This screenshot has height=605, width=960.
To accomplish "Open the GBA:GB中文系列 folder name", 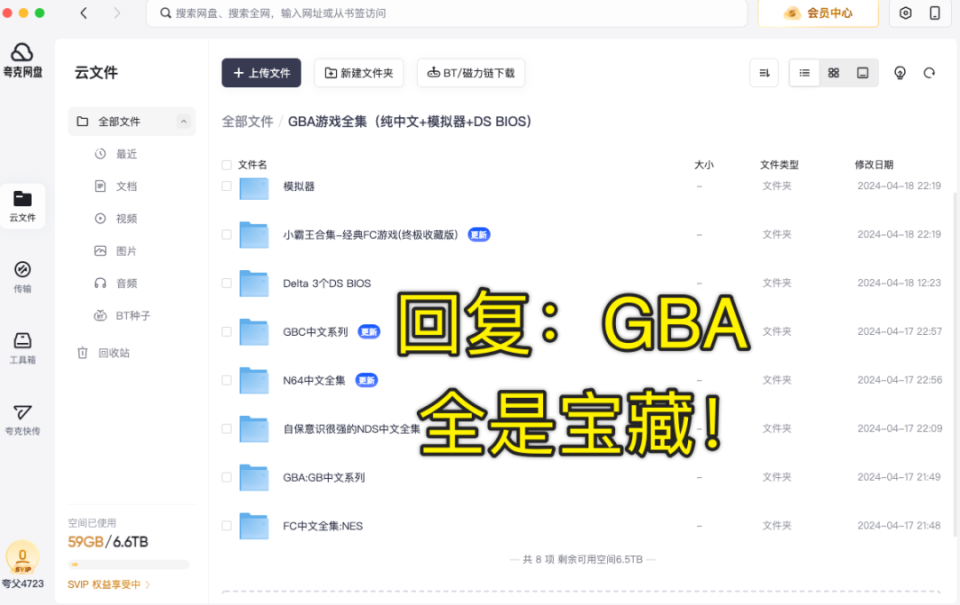I will [x=324, y=477].
